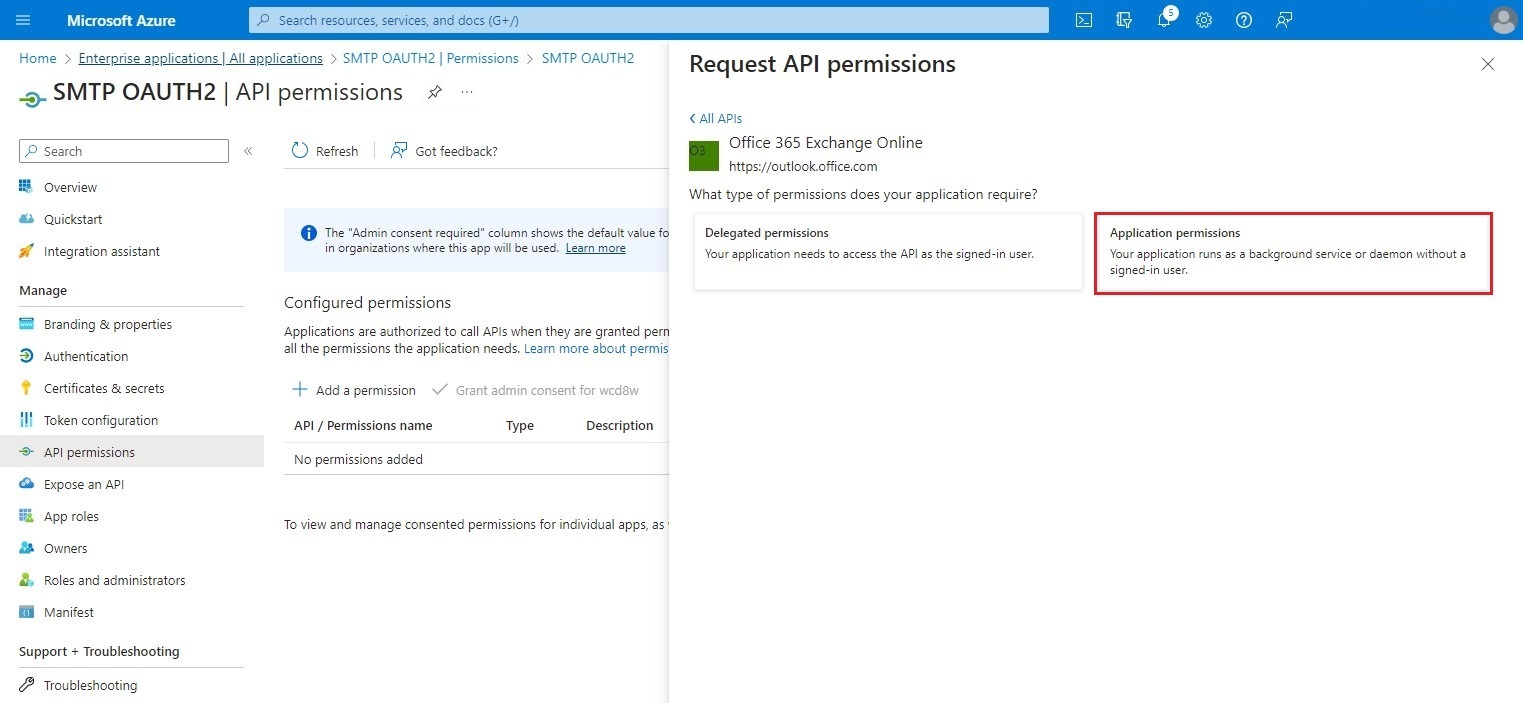The image size is (1523, 703).
Task: Open the directory and subscription filter
Action: 1124,20
